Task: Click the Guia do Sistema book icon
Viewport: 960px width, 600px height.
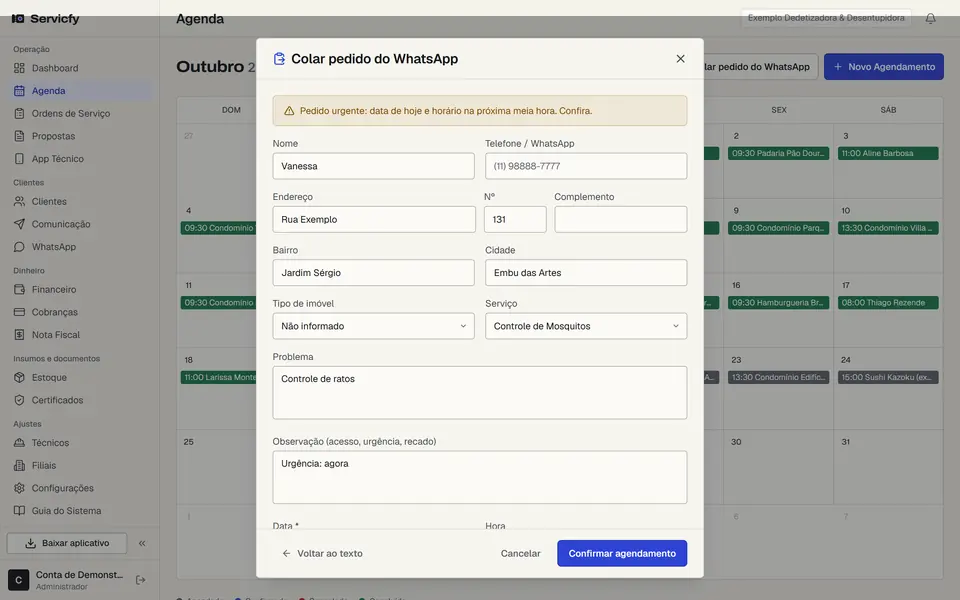Action: [x=20, y=511]
